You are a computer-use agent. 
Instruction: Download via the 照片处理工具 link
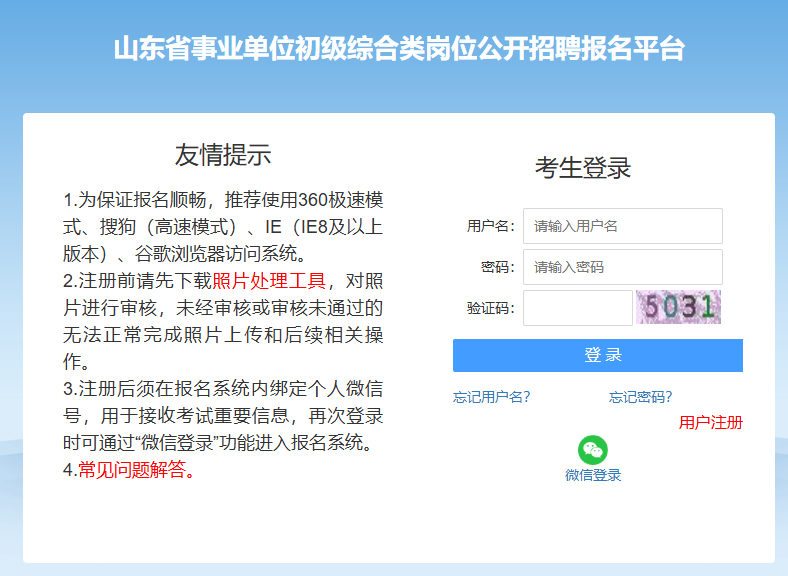pyautogui.click(x=269, y=280)
